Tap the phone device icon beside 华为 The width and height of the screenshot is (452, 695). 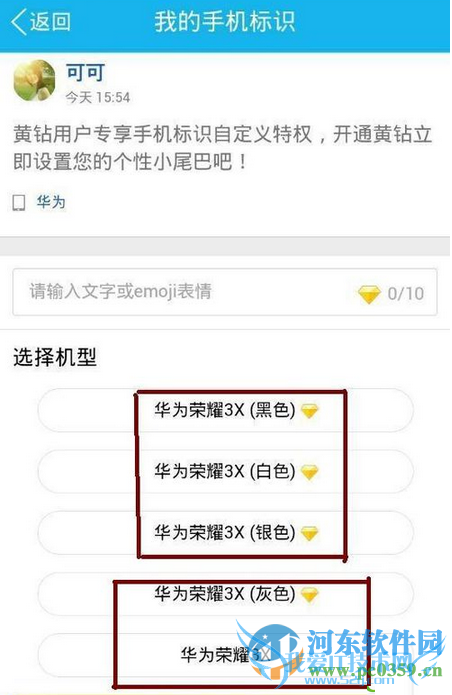click(x=19, y=203)
